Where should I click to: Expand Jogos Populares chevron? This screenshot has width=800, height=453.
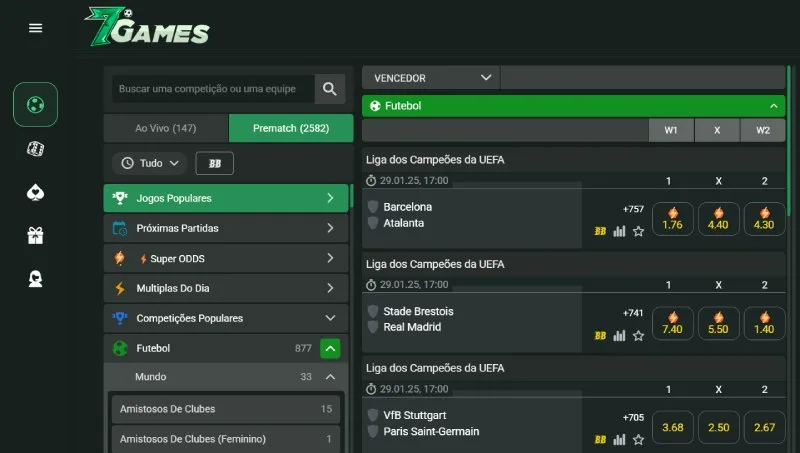[x=330, y=198]
